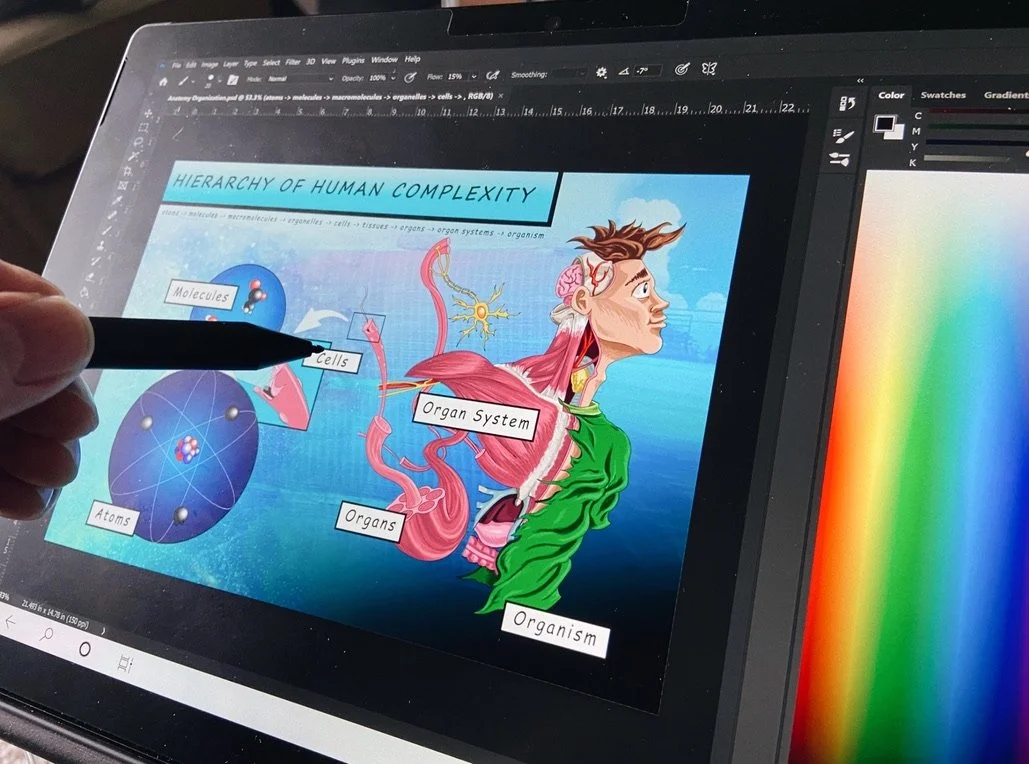1029x764 pixels.
Task: Open Smoothing options gear
Action: coord(601,73)
